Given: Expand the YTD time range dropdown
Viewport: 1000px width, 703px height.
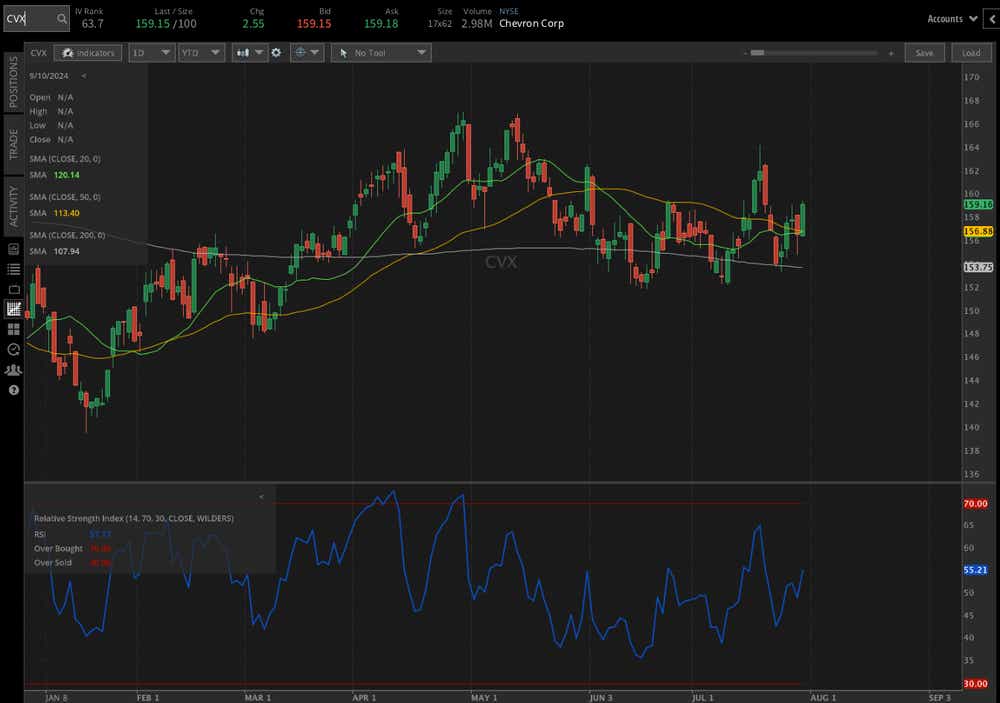Looking at the screenshot, I should coord(200,53).
